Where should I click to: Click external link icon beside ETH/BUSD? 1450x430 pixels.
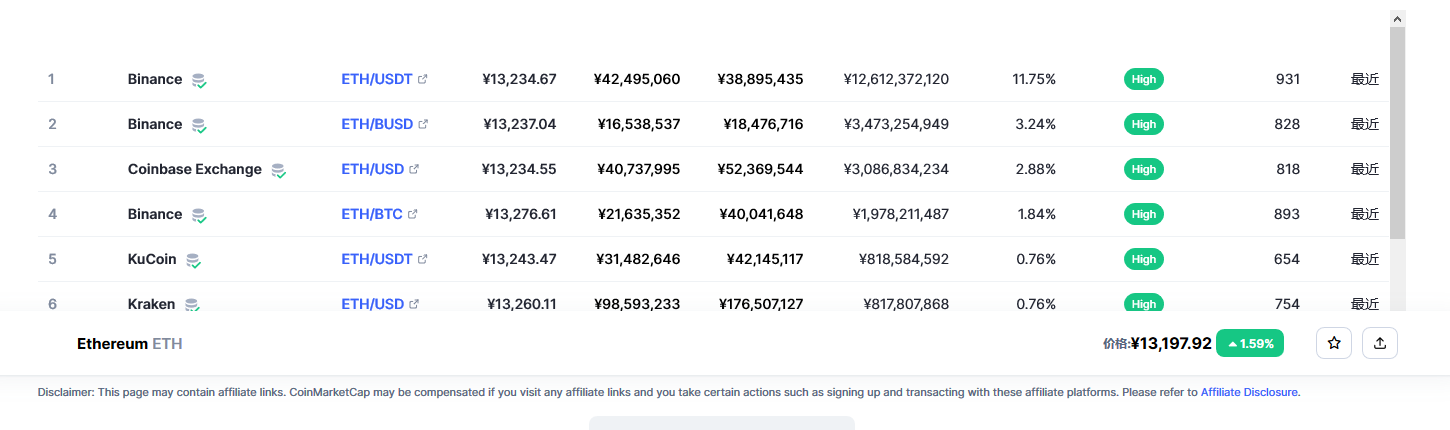click(423, 124)
